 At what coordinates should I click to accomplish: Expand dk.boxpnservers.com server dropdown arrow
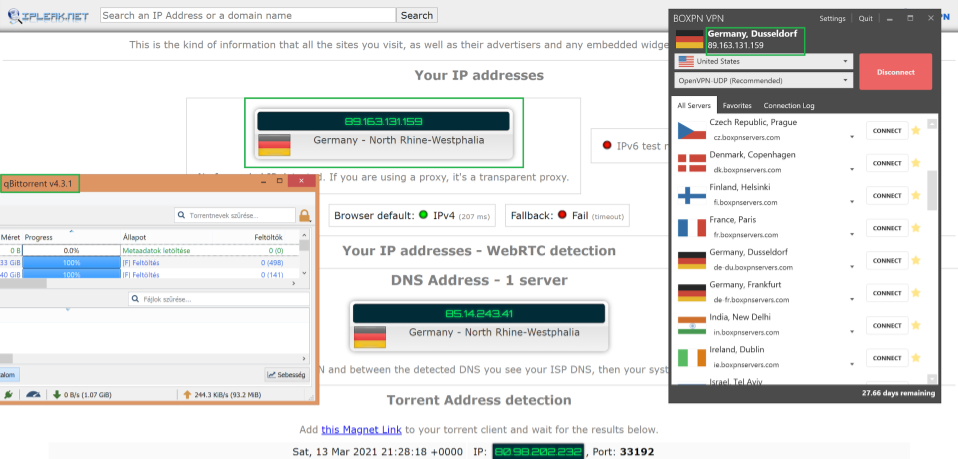click(x=852, y=170)
